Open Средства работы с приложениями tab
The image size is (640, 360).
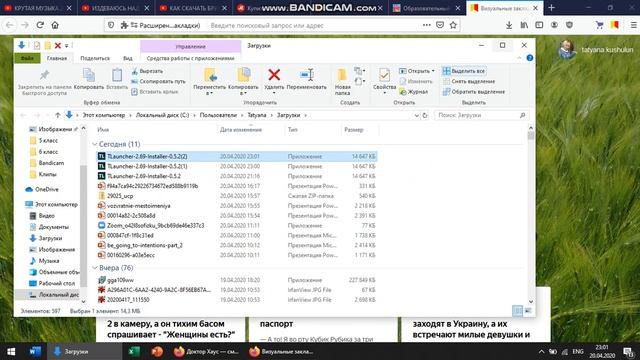[191, 58]
